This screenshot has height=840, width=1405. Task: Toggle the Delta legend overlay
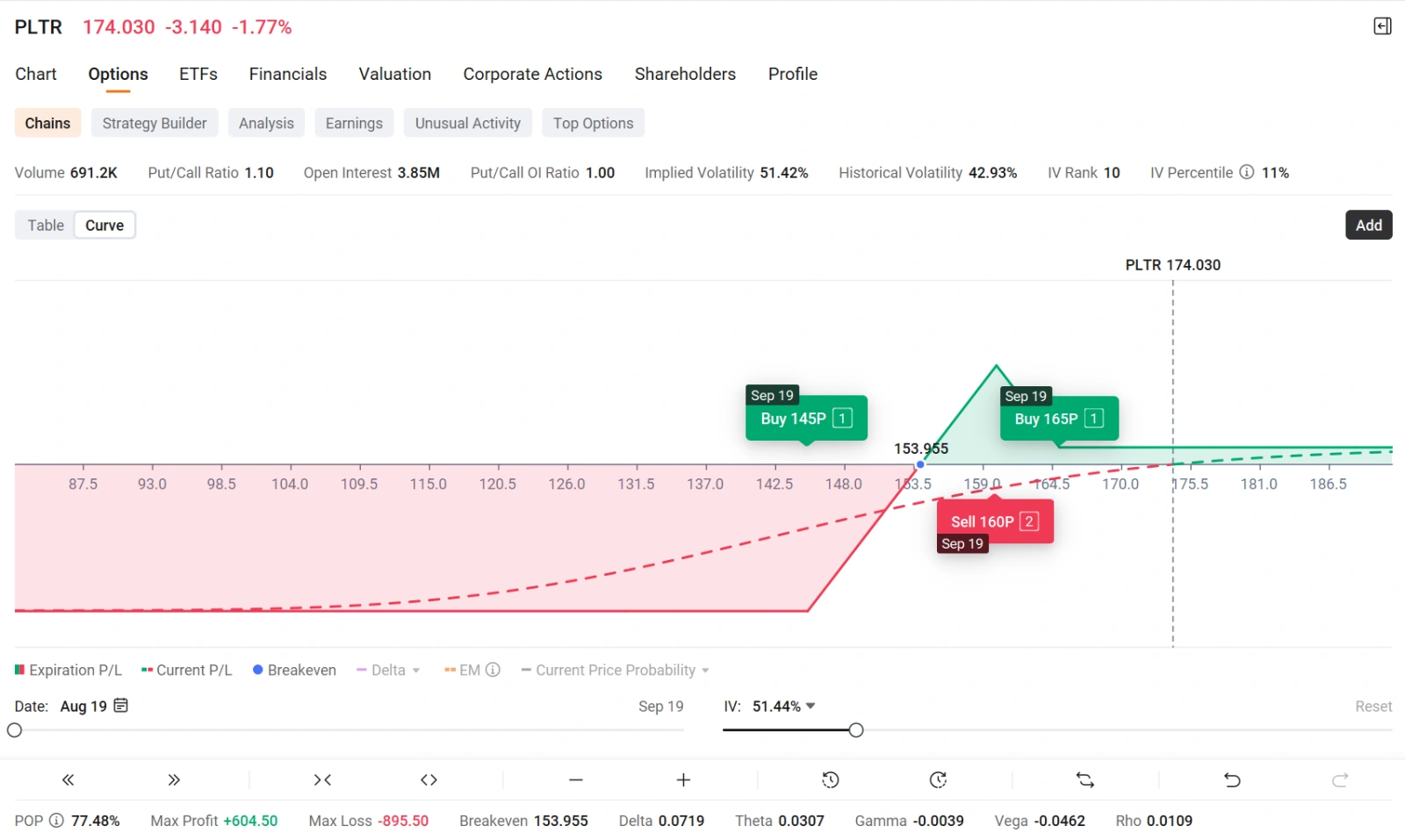[x=381, y=670]
